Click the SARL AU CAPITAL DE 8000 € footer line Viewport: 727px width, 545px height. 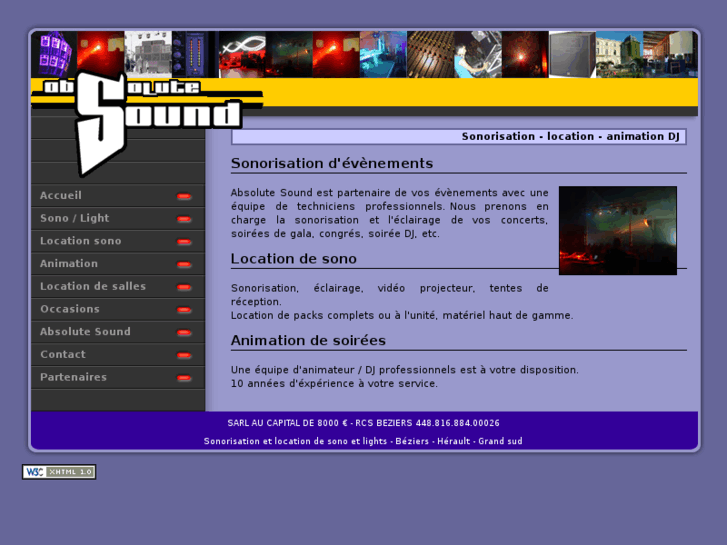coord(364,423)
